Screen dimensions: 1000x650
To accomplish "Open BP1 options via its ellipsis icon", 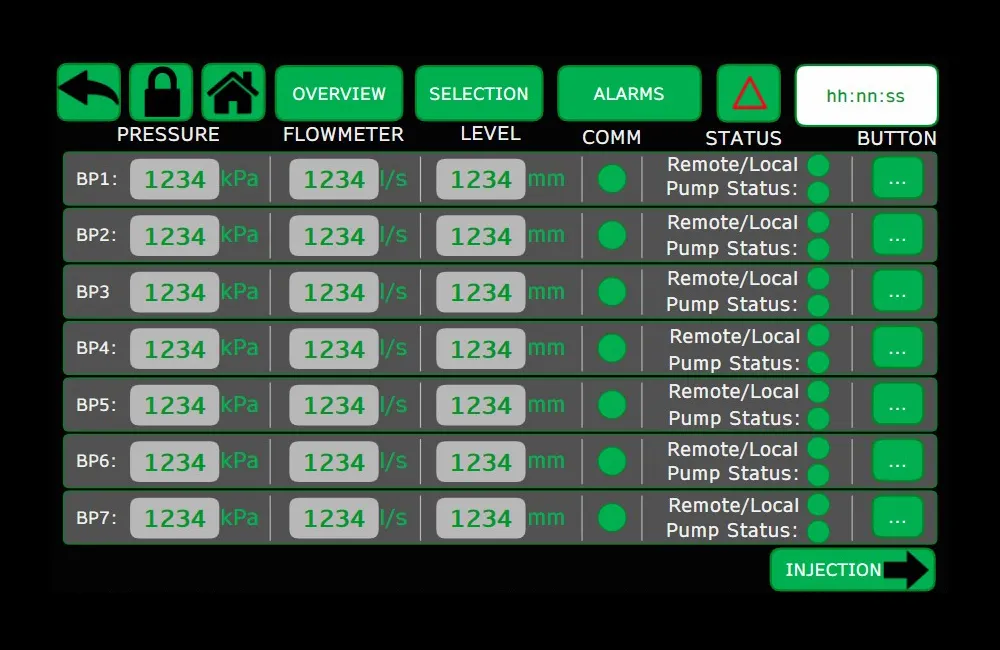I will tap(896, 178).
